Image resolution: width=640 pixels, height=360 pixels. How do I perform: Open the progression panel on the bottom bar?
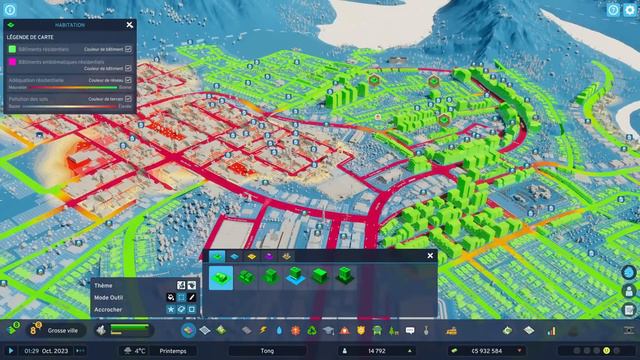point(13,329)
